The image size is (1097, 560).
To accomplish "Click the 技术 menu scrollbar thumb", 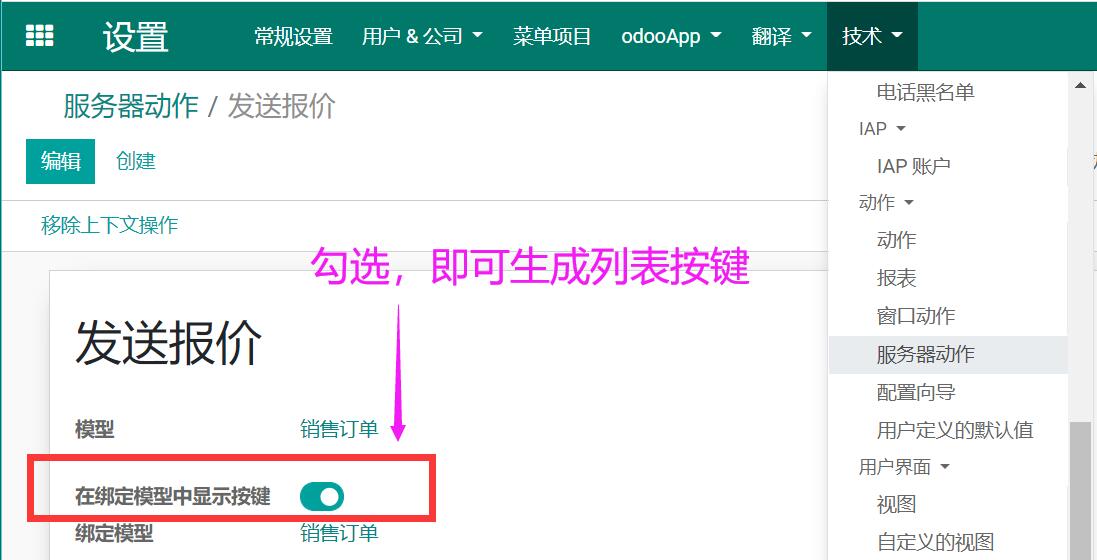I will pos(1081,490).
